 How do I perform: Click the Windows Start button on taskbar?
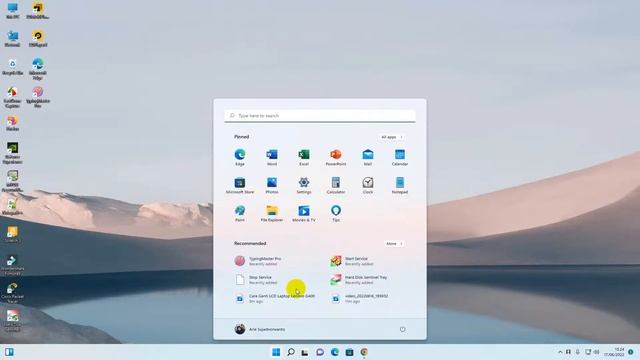pyautogui.click(x=276, y=352)
